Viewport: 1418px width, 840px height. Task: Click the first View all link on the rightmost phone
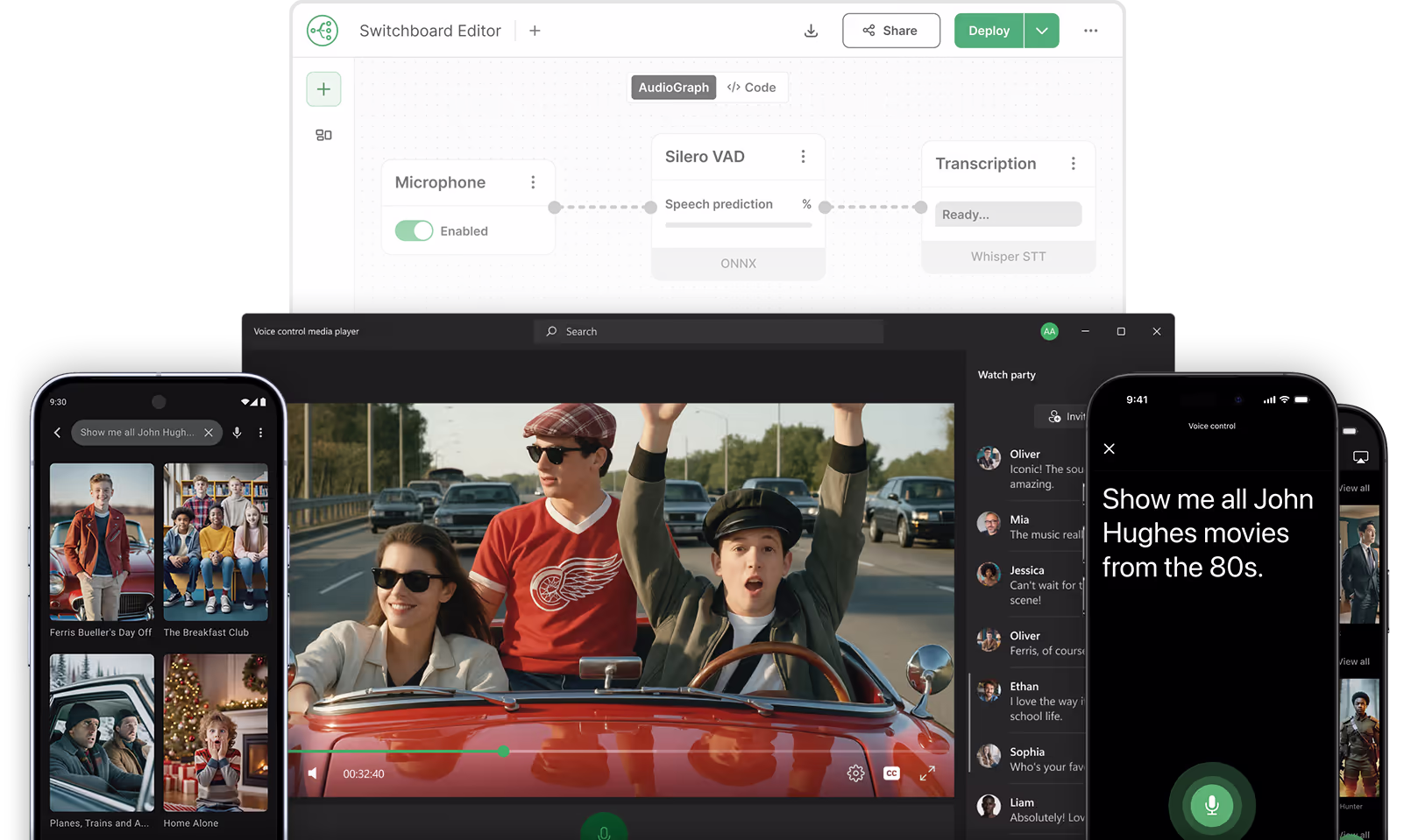coord(1355,489)
